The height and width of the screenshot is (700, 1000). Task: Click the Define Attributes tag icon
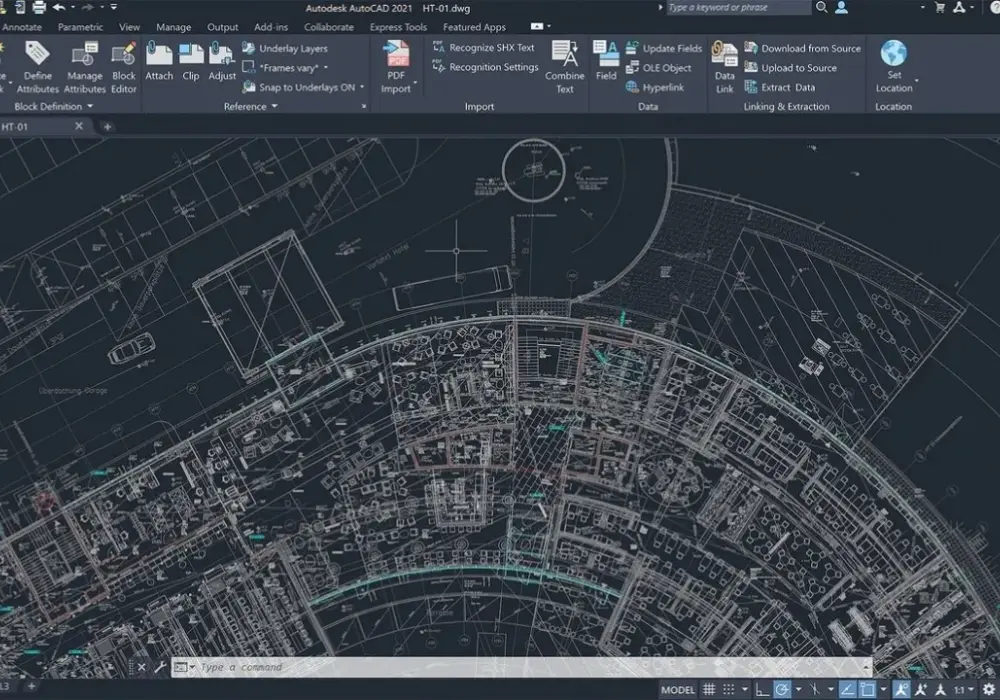37,54
